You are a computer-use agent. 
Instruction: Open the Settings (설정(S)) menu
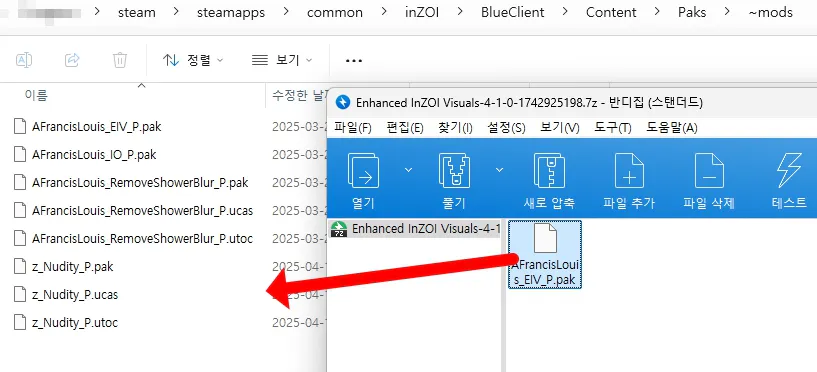point(506,128)
